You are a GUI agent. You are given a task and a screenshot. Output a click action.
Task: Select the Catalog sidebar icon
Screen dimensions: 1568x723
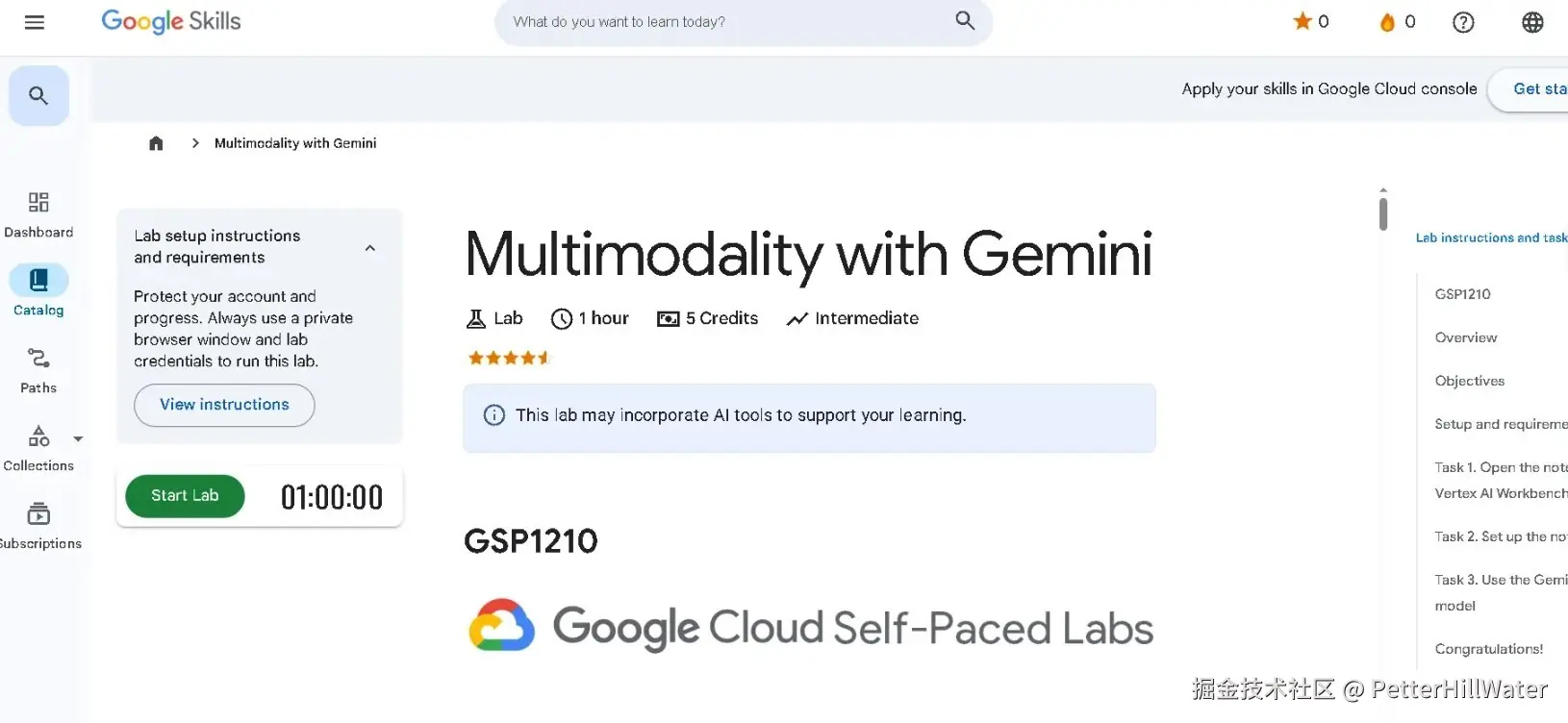pyautogui.click(x=38, y=279)
